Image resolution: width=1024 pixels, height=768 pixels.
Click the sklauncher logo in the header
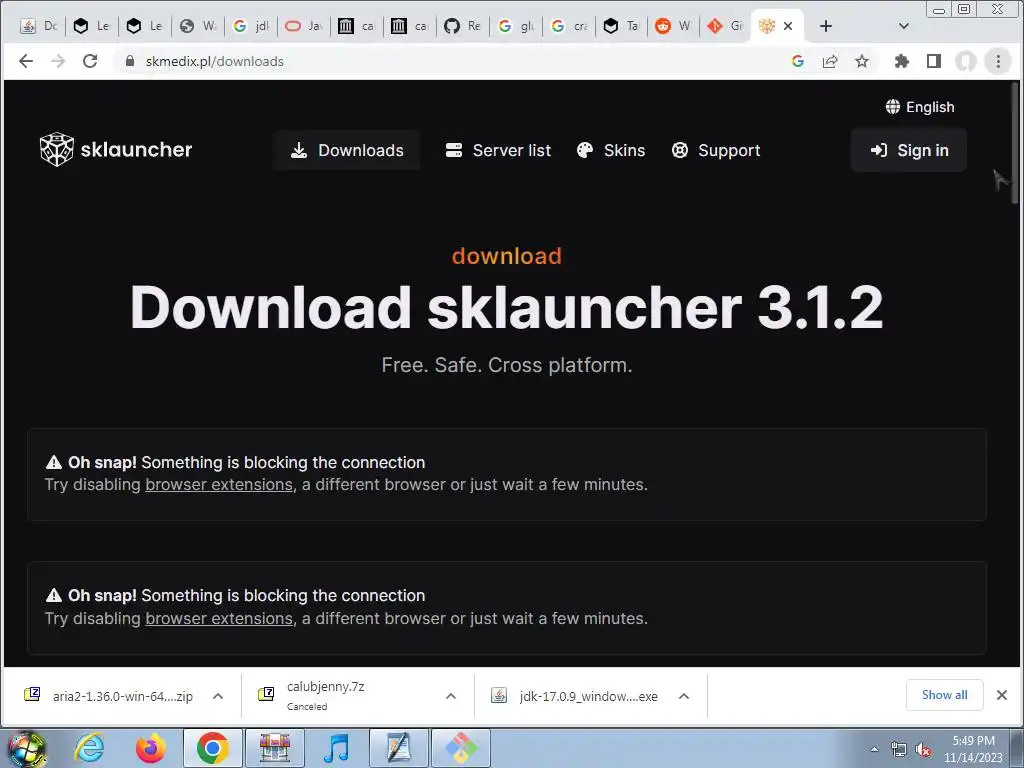116,150
